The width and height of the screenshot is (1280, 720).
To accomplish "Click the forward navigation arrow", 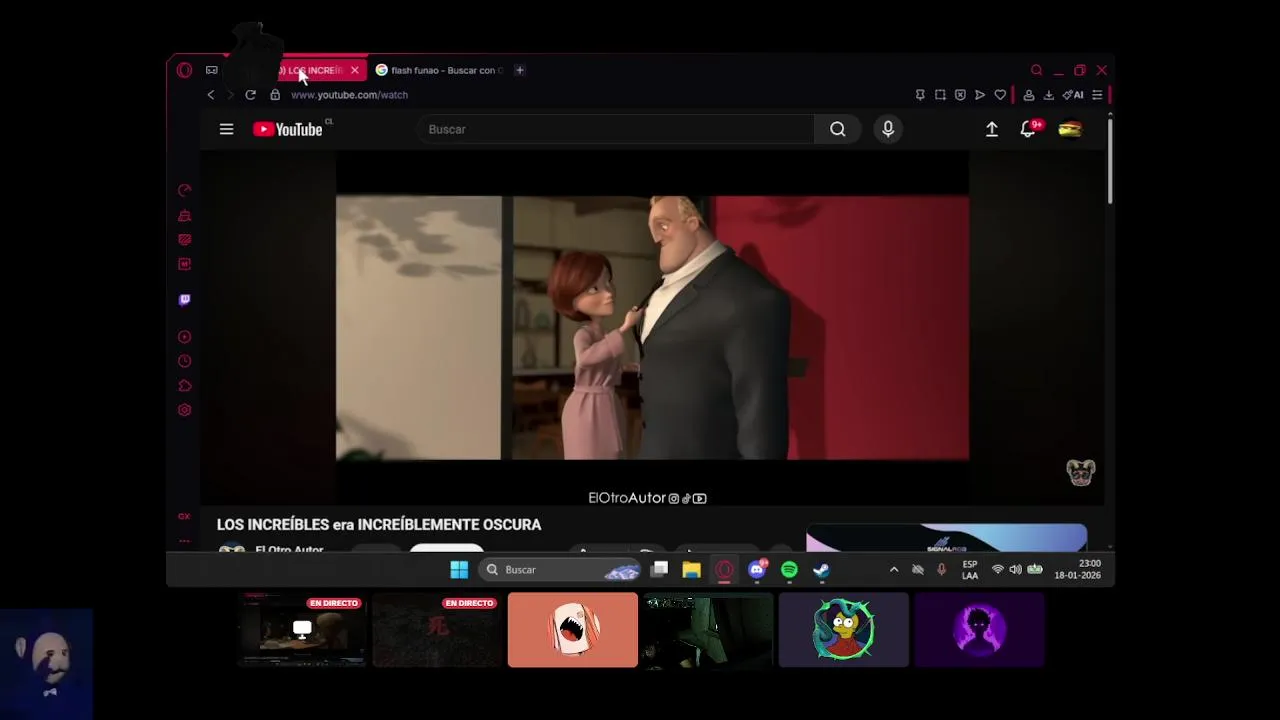I will [x=229, y=95].
